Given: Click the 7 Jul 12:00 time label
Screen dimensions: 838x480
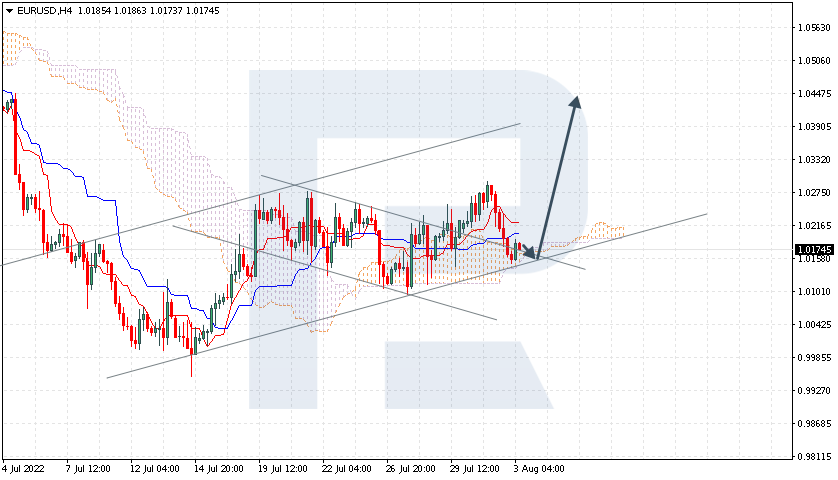Looking at the screenshot, I should [x=88, y=469].
